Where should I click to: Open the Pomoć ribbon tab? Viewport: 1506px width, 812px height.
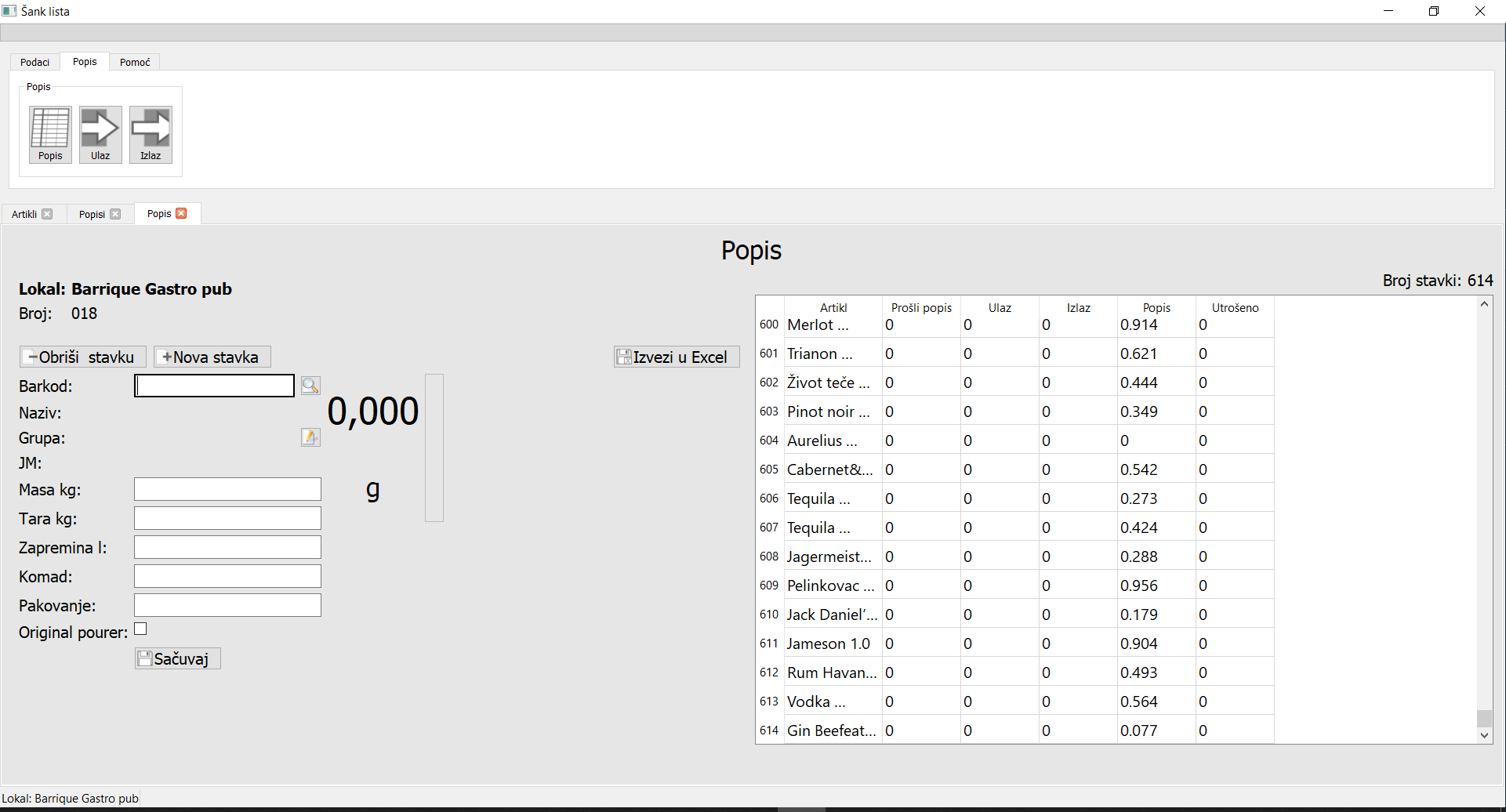click(x=135, y=62)
